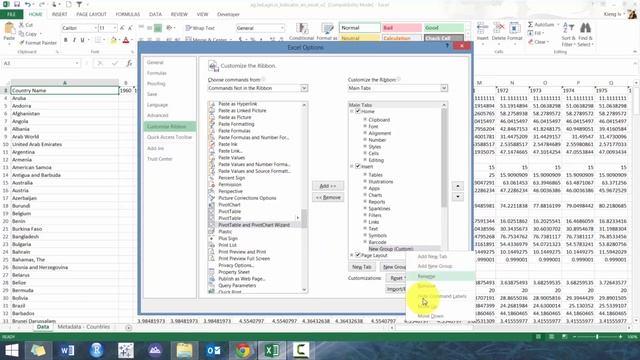Open Sort & Filter in Editing group
This screenshot has width=640, height=360.
click(569, 34)
